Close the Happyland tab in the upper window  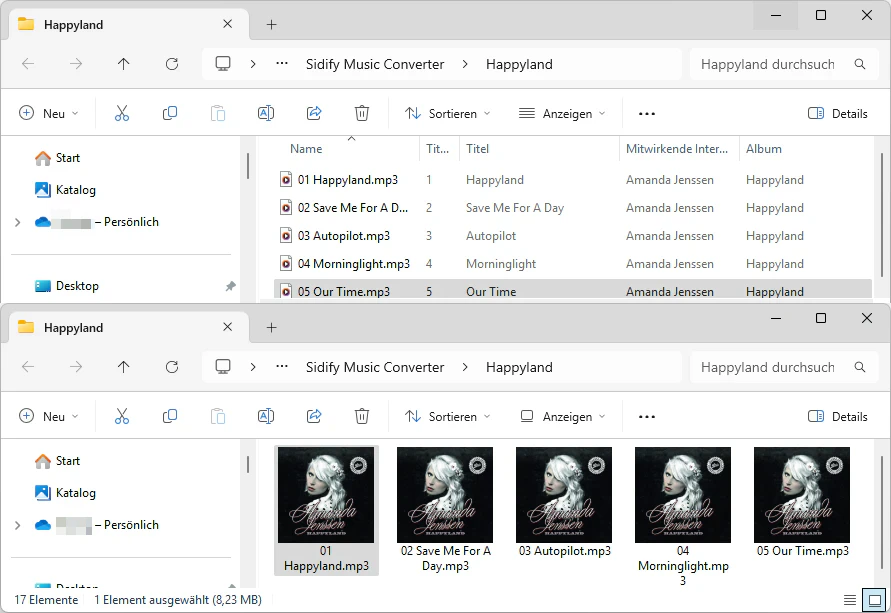coord(227,24)
